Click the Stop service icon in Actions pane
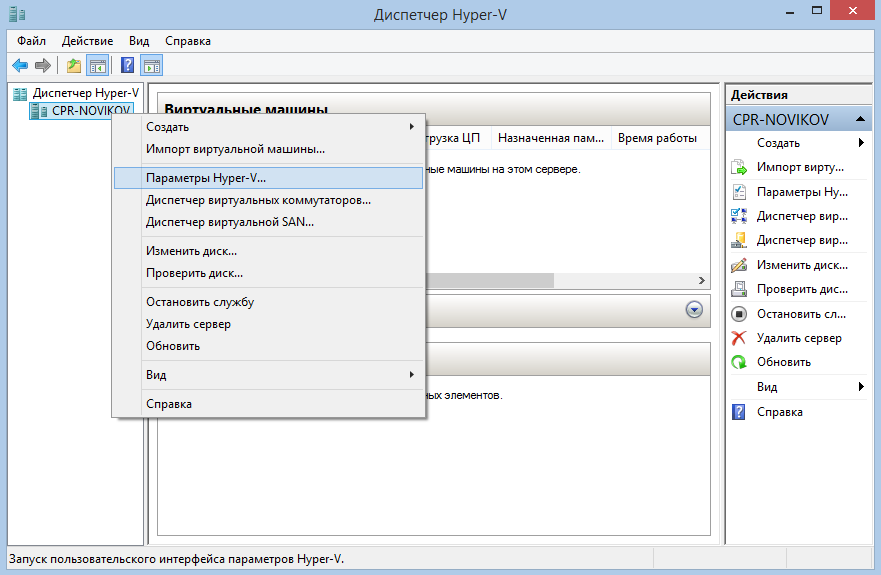 click(739, 314)
